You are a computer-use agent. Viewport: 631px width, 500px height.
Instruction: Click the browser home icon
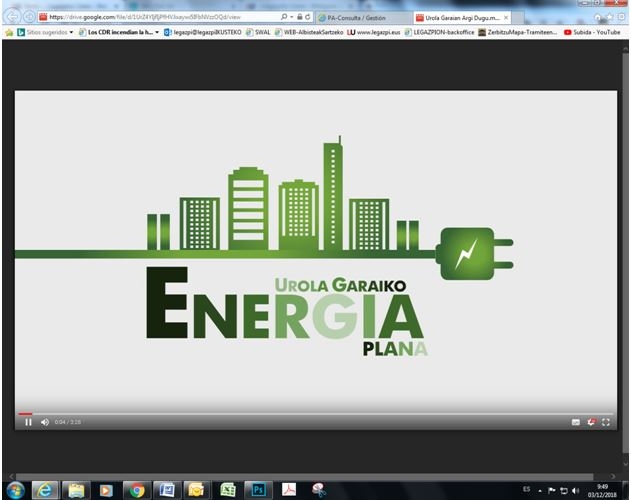click(598, 17)
